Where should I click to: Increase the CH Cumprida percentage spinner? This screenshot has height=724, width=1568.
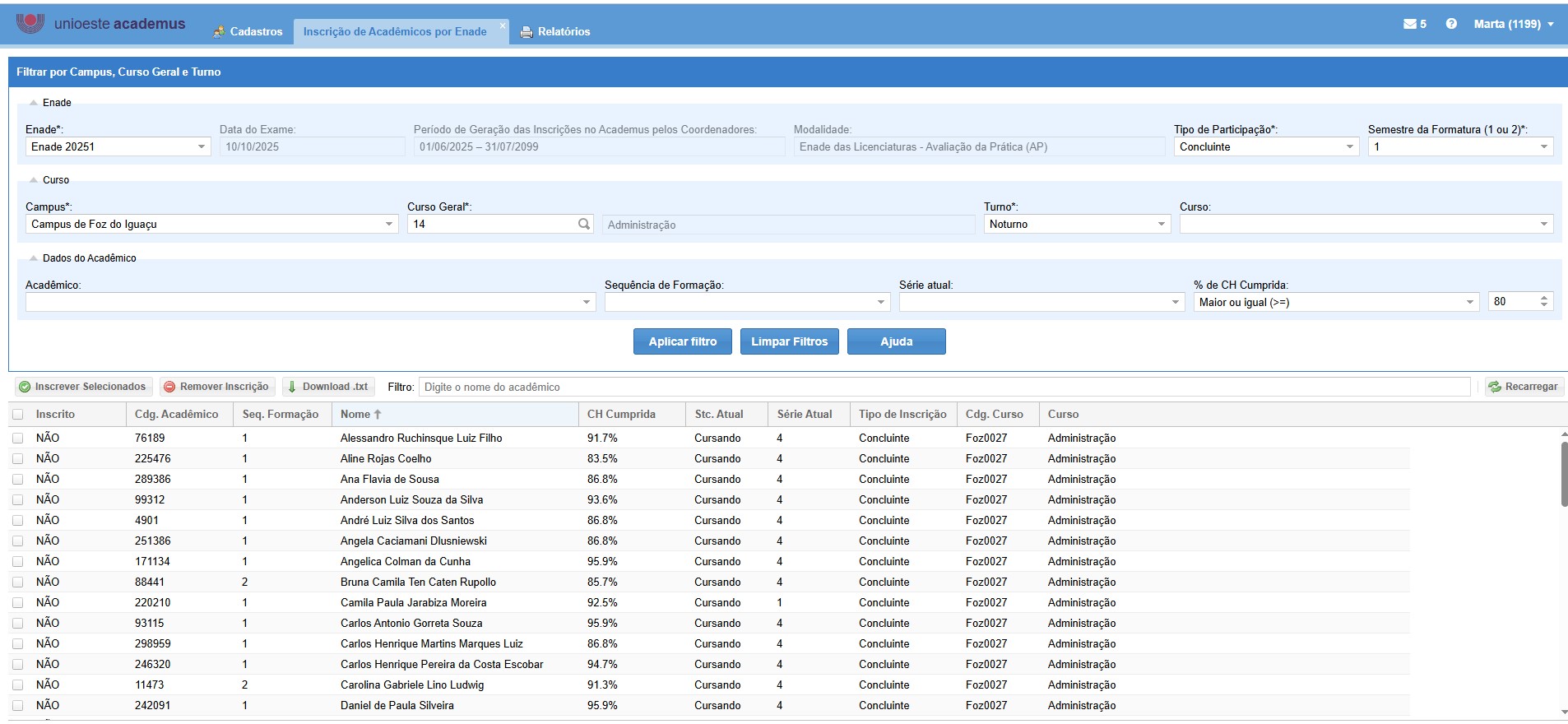[x=1544, y=298]
